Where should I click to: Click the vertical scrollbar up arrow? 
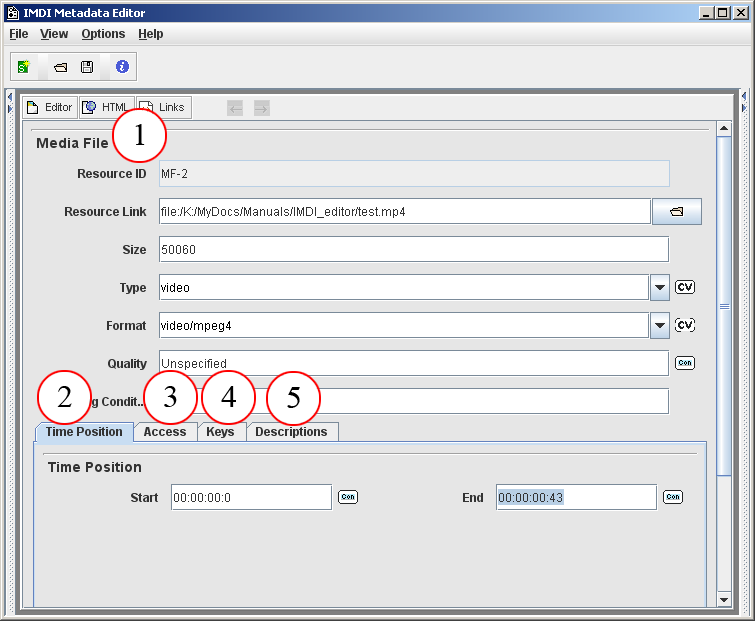point(724,129)
